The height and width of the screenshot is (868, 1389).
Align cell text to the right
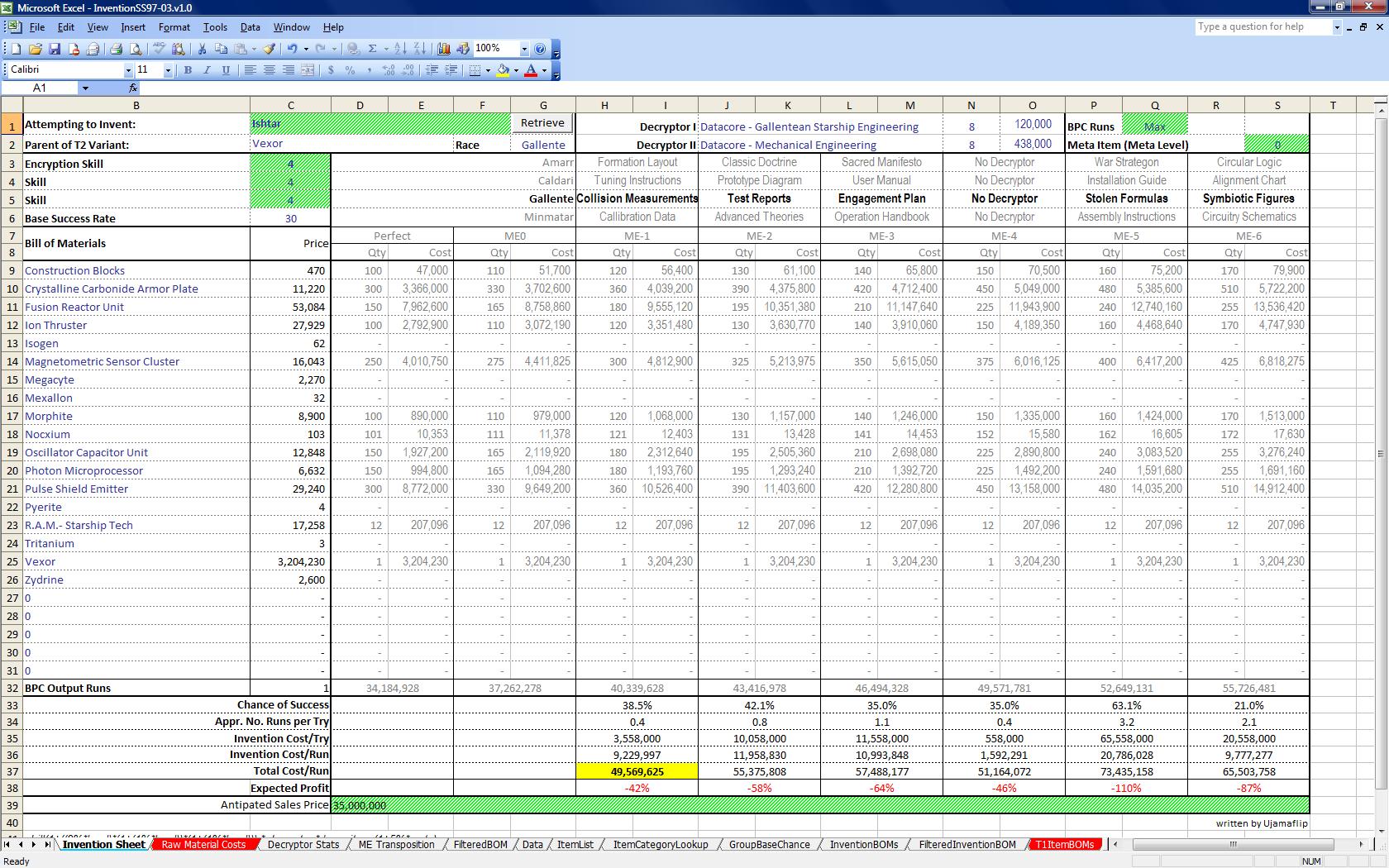(288, 70)
